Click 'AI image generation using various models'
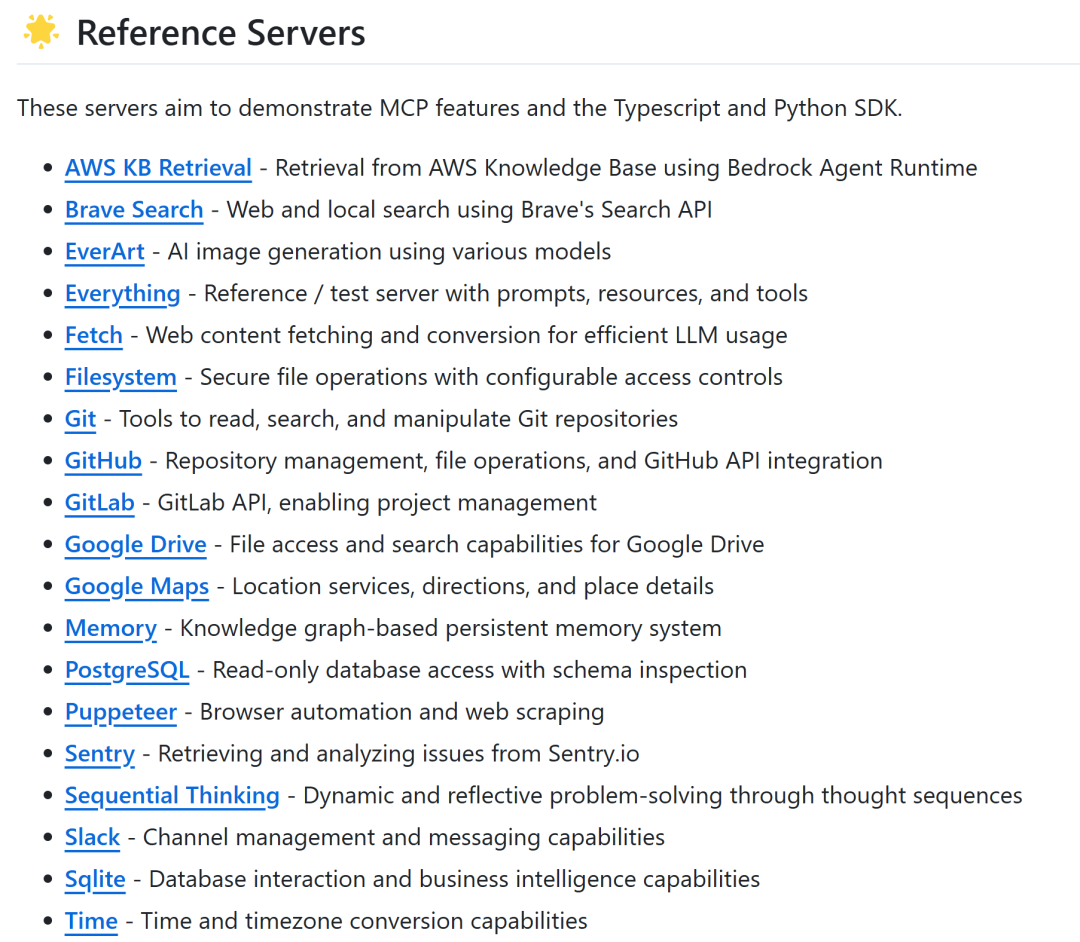 tap(389, 251)
